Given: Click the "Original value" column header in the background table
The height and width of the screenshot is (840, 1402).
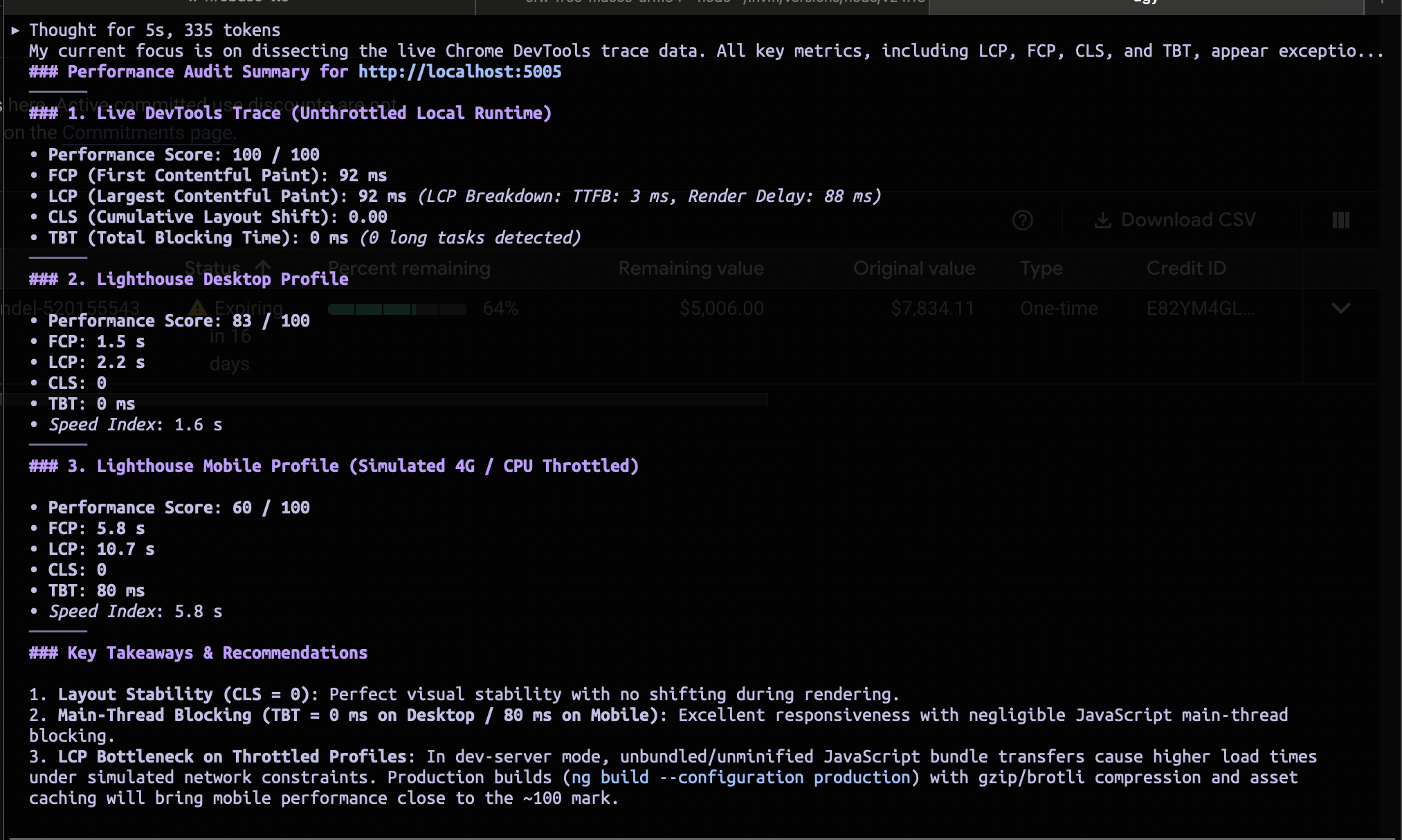Looking at the screenshot, I should click(914, 268).
